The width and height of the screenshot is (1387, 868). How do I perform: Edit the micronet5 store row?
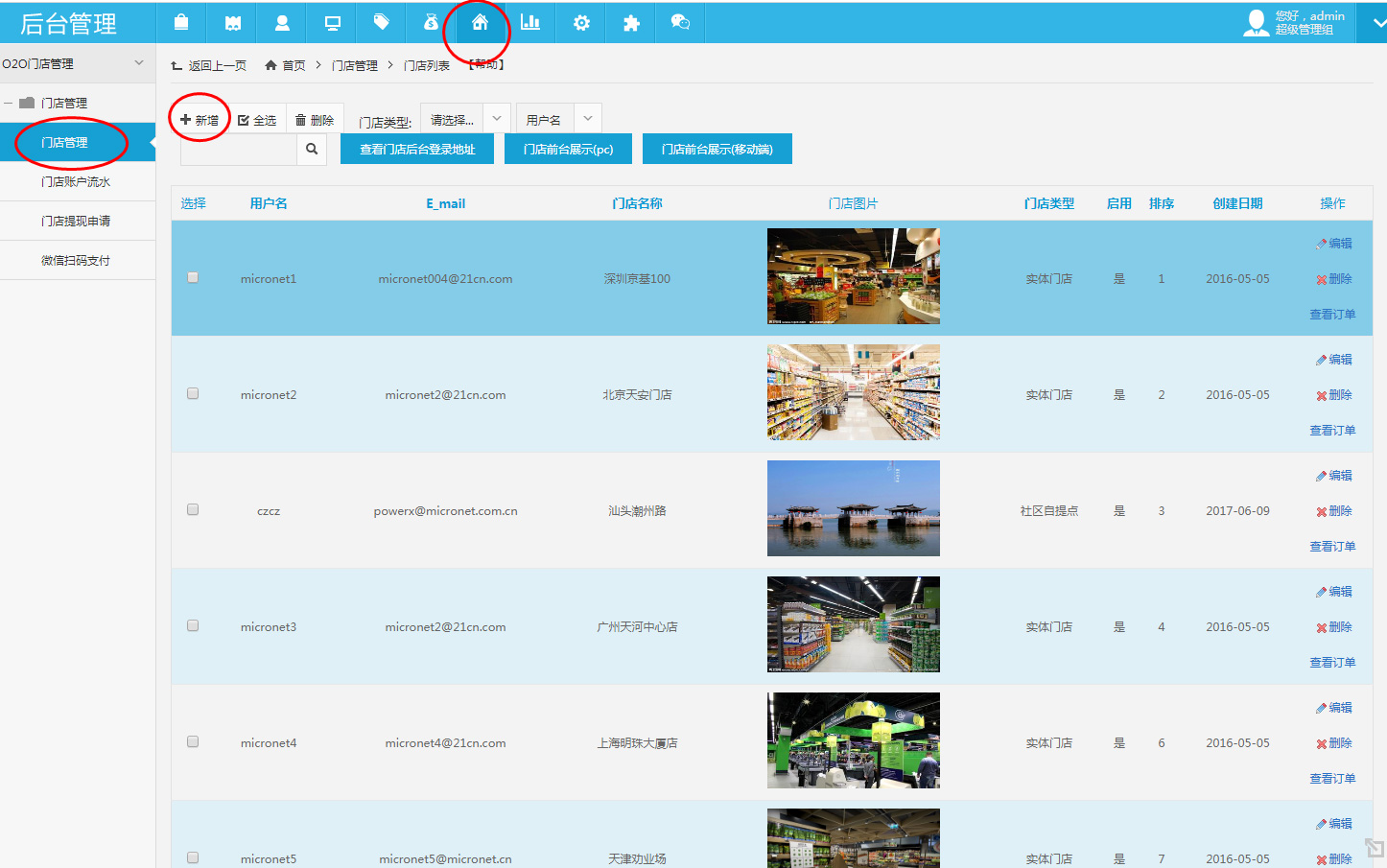click(1334, 824)
